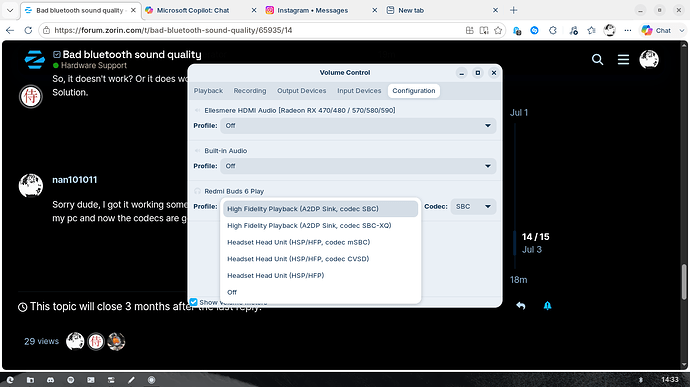Viewport: 690px width, 387px height.
Task: Expand the Built-in Audio profile dropdown
Action: click(x=358, y=166)
